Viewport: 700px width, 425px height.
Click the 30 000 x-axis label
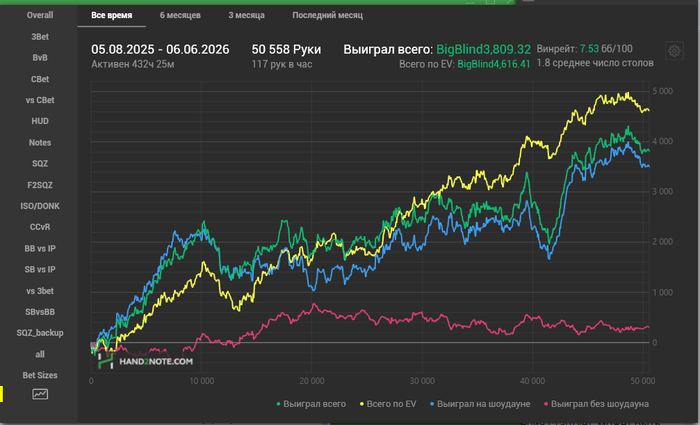tap(422, 381)
